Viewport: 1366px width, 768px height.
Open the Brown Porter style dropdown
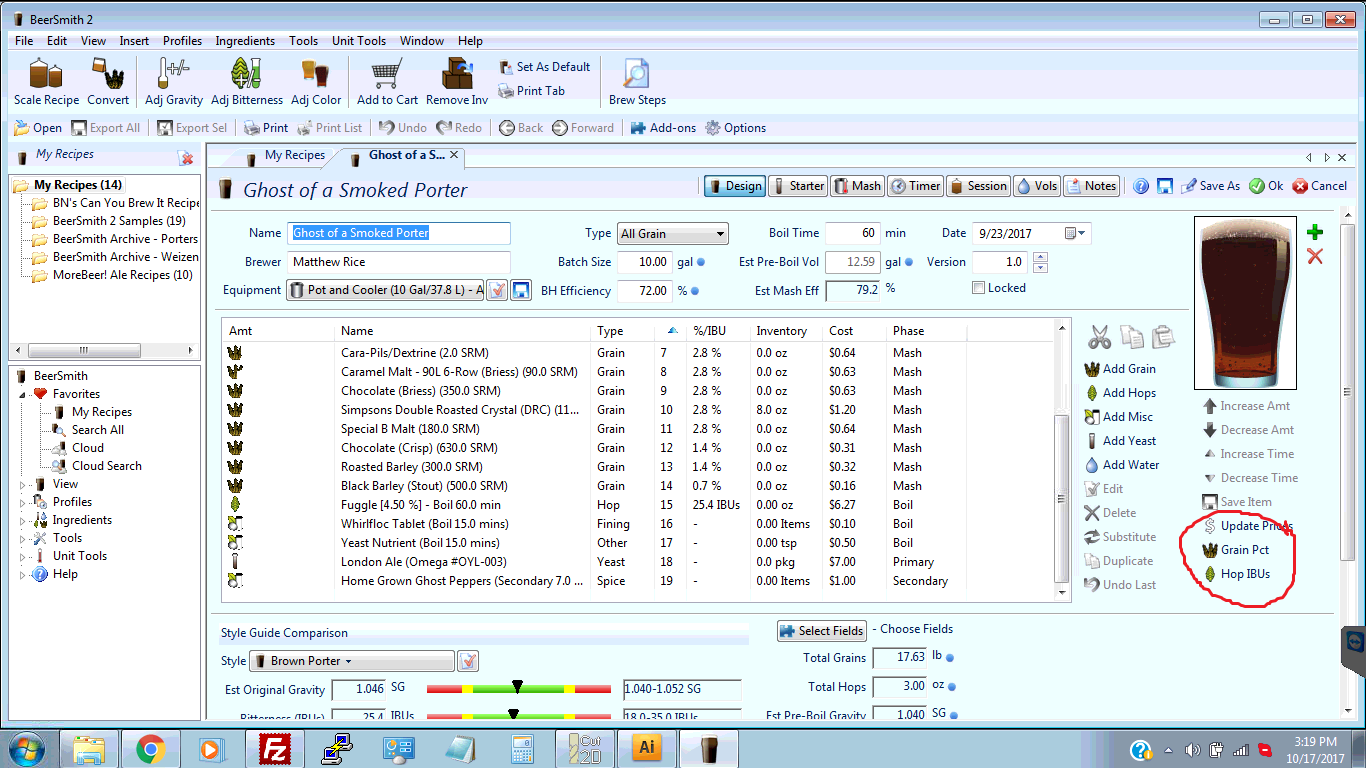pyautogui.click(x=352, y=661)
